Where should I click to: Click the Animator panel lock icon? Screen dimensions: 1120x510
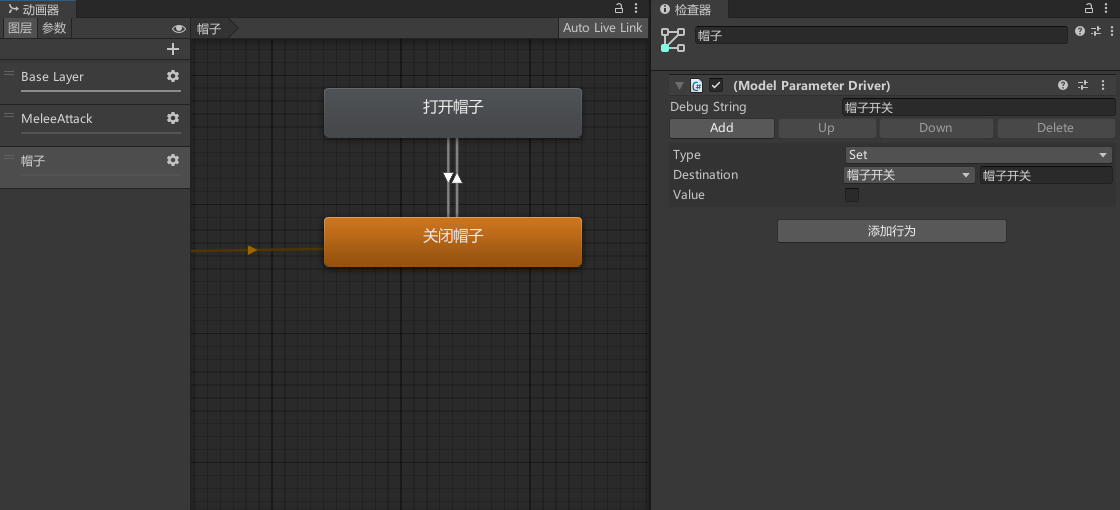[x=619, y=9]
